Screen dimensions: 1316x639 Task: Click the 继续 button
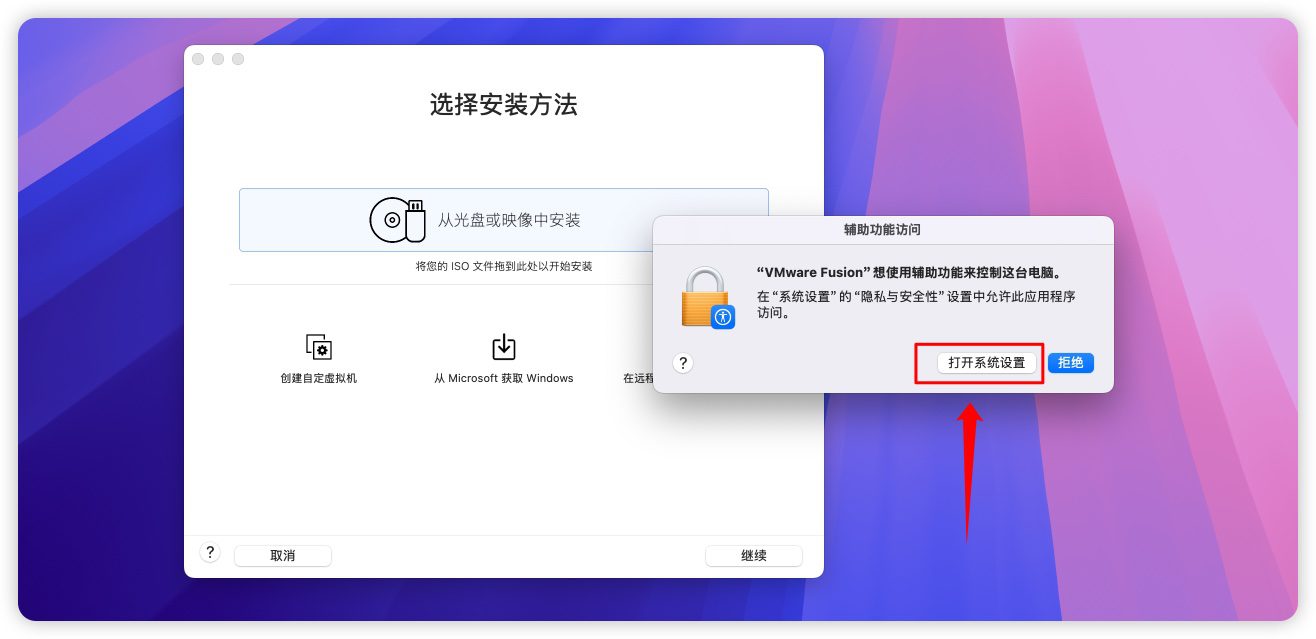754,556
